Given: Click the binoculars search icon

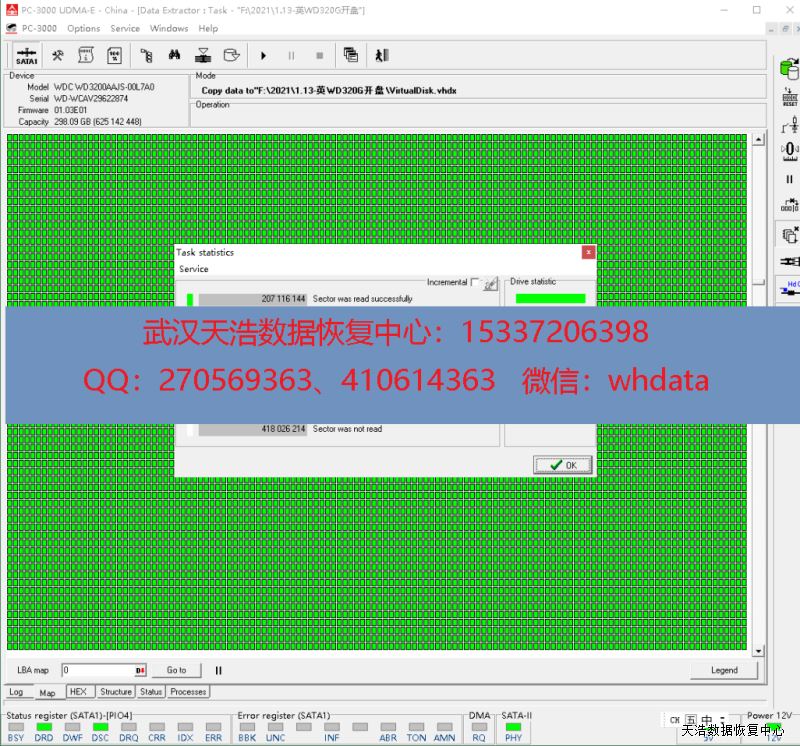Looking at the screenshot, I should point(174,56).
